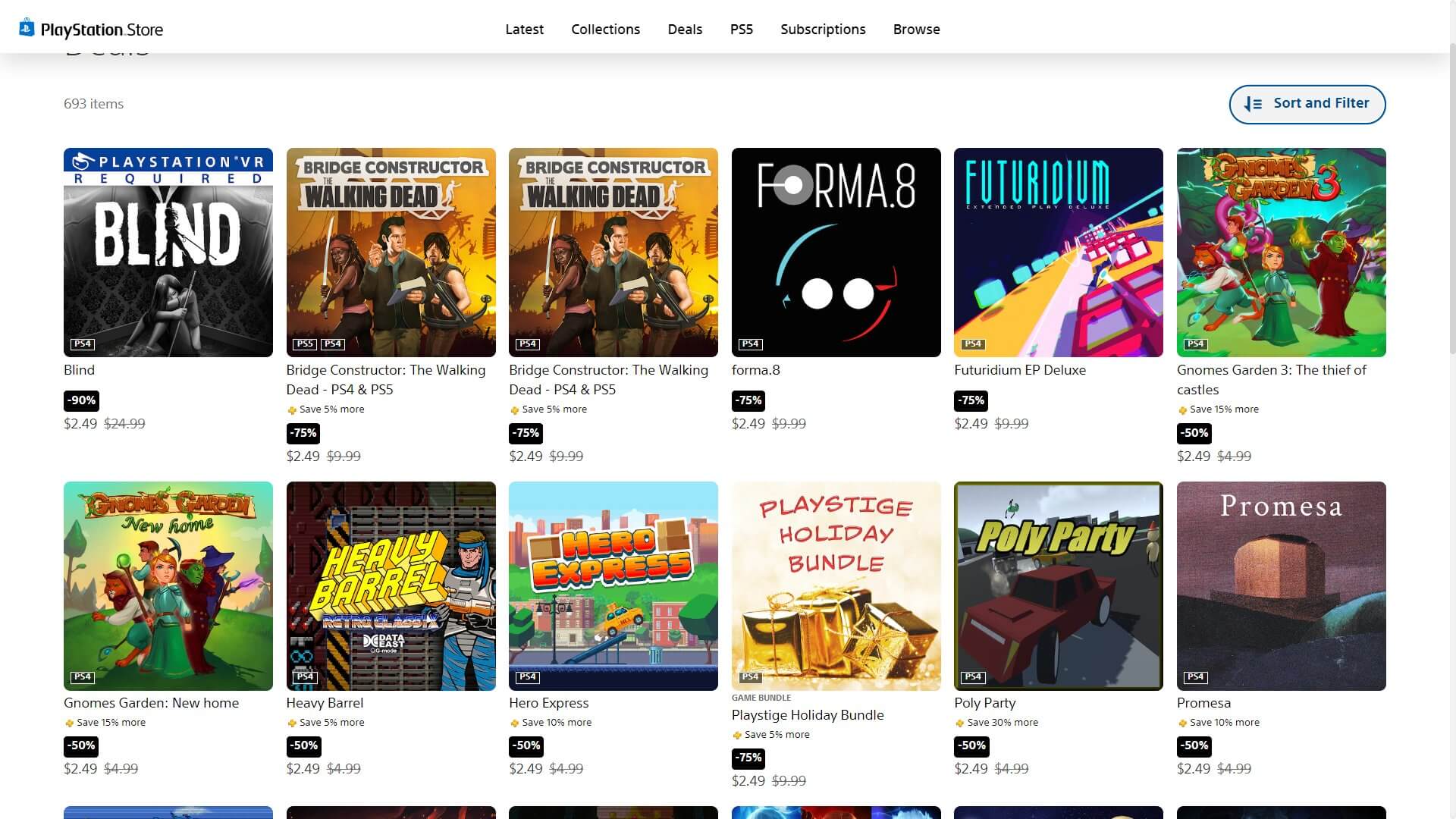Open the Sort and Filter panel
Viewport: 1456px width, 819px height.
tap(1307, 104)
